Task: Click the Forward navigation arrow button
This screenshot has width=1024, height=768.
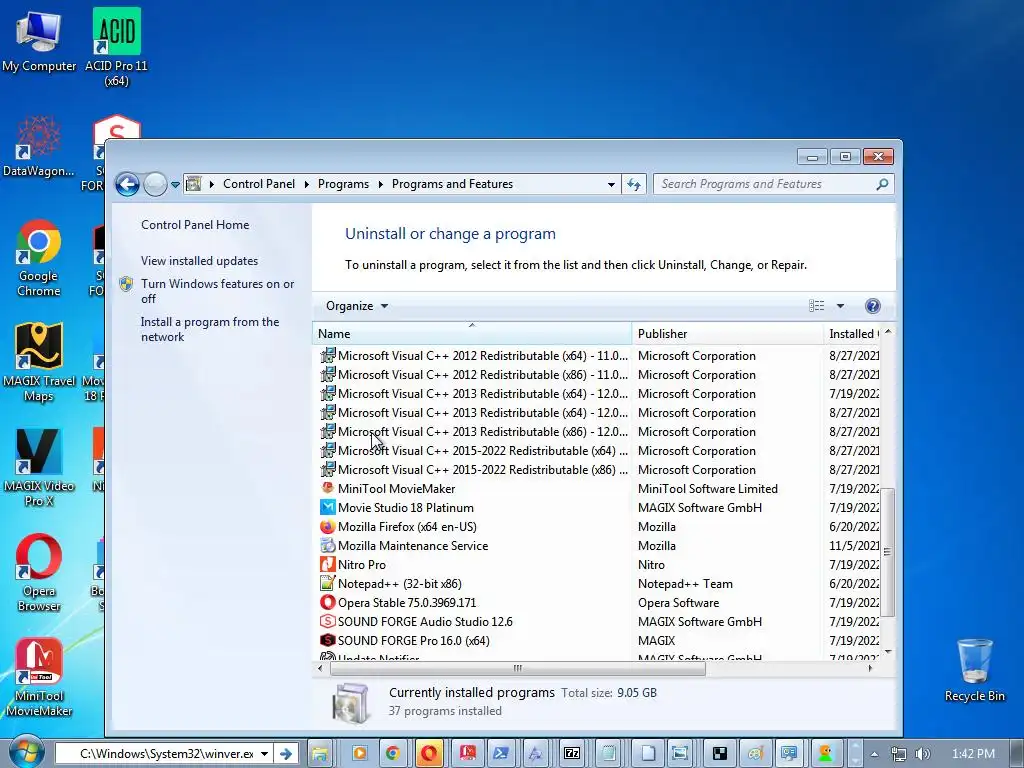Action: click(155, 184)
